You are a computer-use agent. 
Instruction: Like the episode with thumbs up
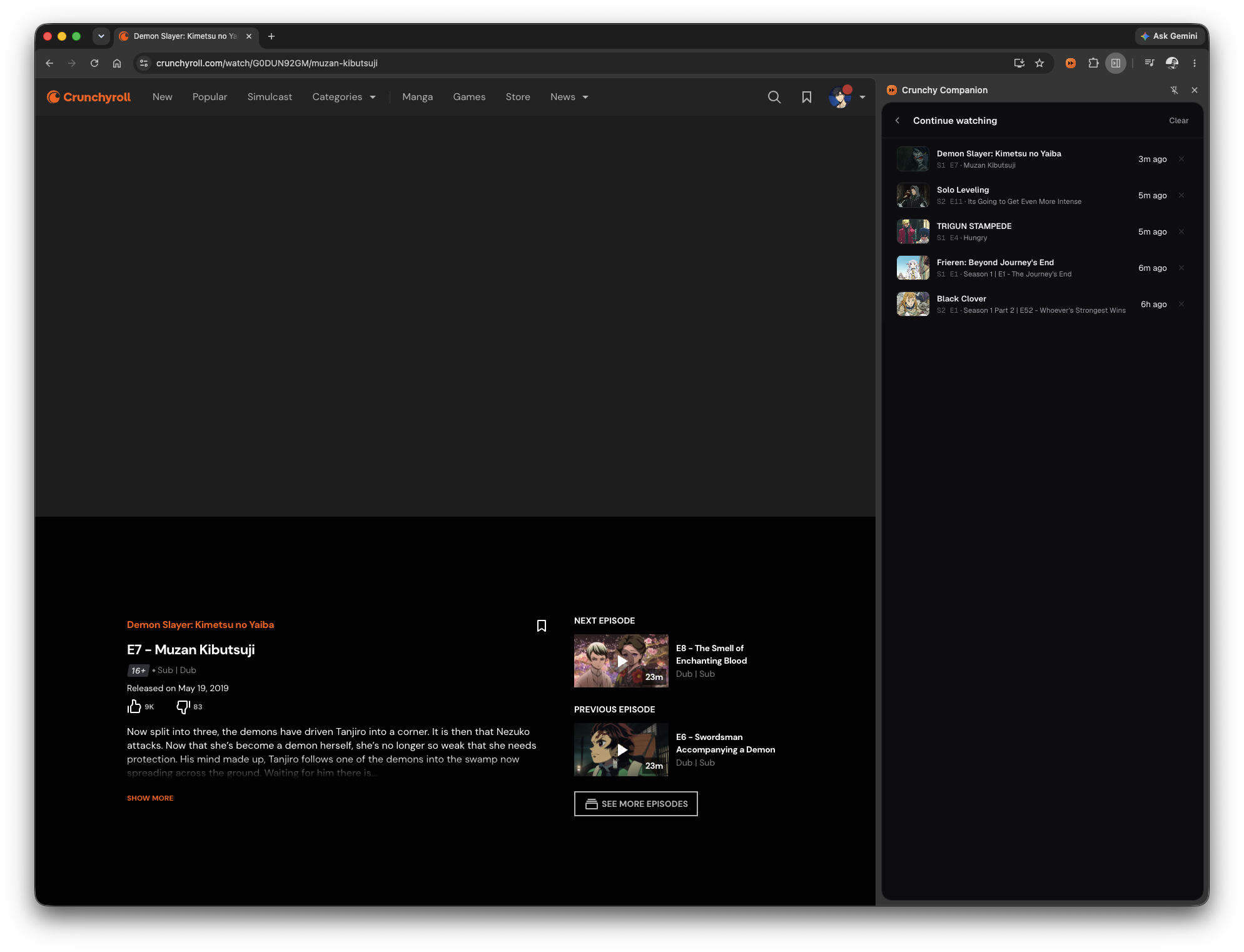tap(134, 707)
